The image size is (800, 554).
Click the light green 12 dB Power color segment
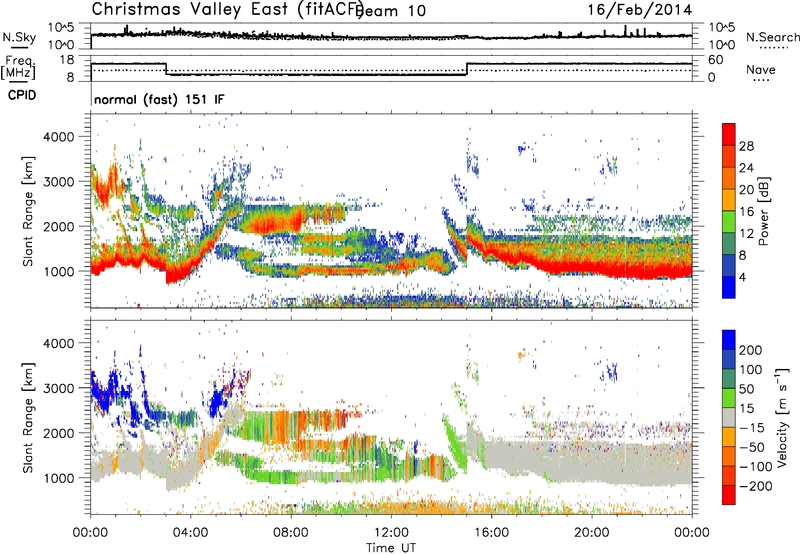[729, 222]
